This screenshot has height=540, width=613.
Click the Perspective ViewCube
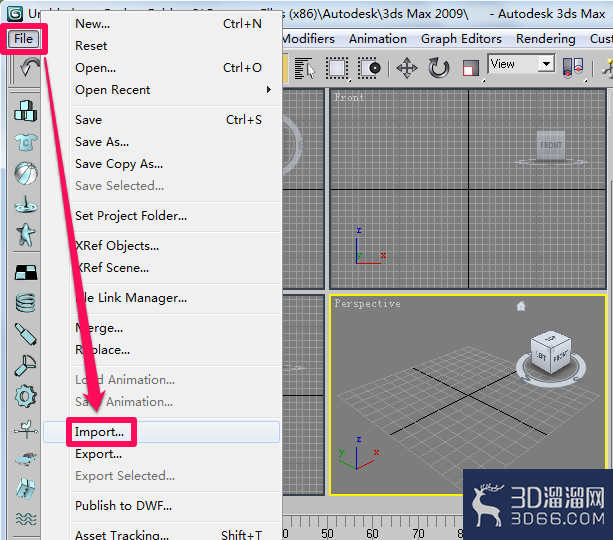coord(551,353)
